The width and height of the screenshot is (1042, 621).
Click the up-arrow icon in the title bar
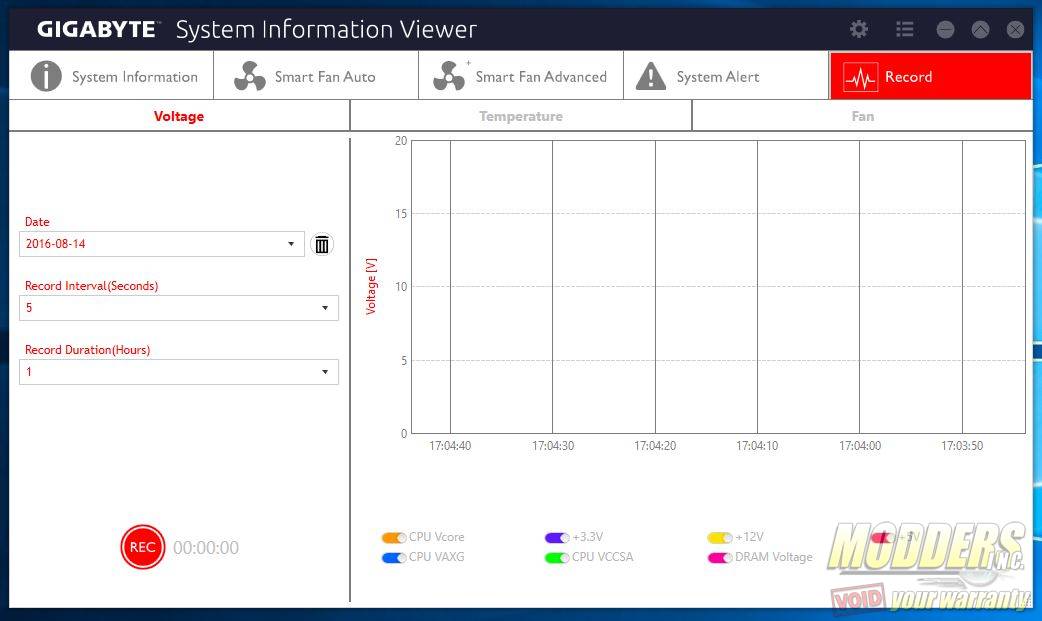point(980,29)
